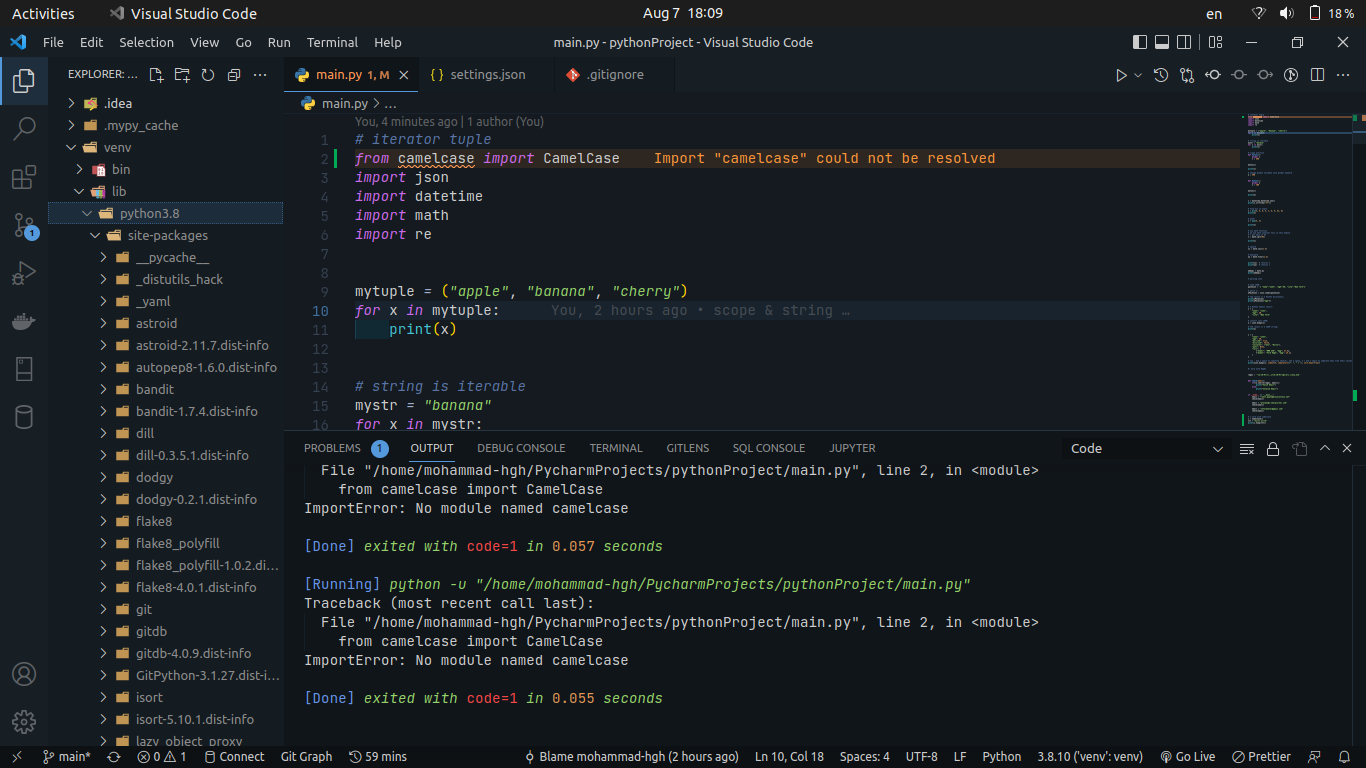This screenshot has width=1366, height=768.
Task: Refresh the Explorer file tree
Action: pyautogui.click(x=208, y=75)
